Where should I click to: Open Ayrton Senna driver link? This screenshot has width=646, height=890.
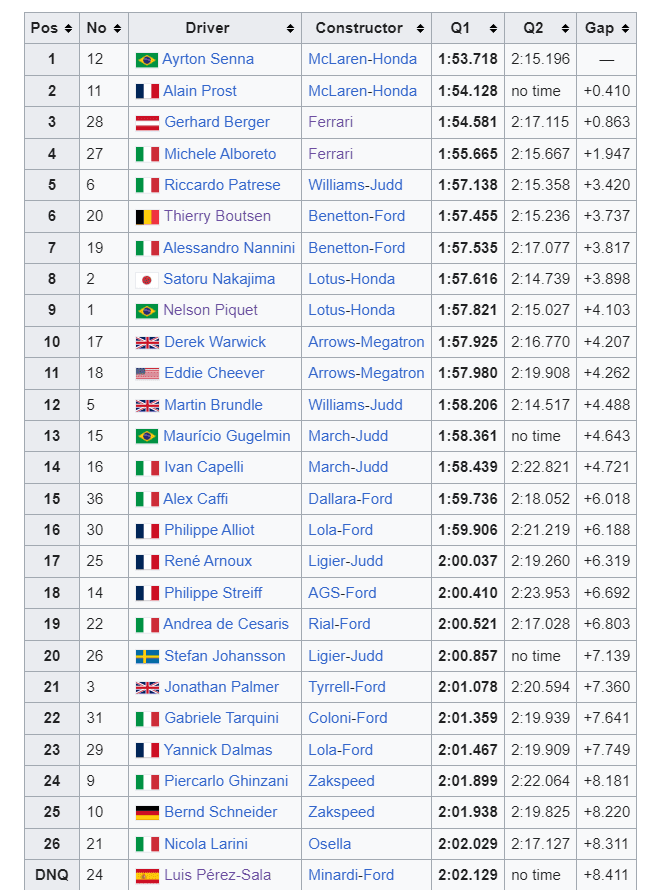208,59
